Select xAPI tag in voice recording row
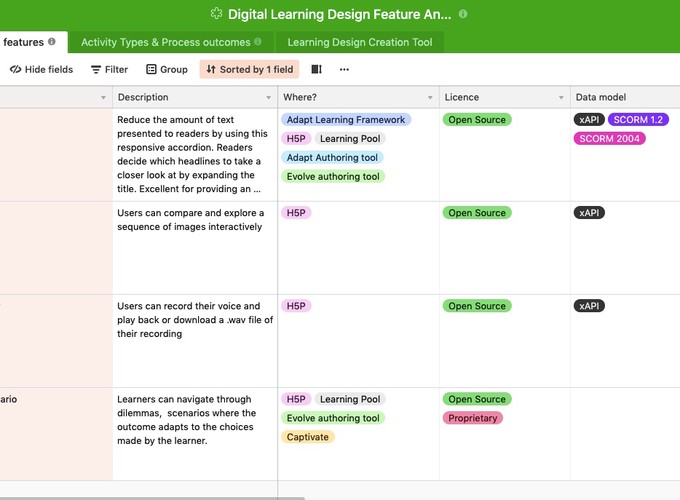 pos(589,306)
